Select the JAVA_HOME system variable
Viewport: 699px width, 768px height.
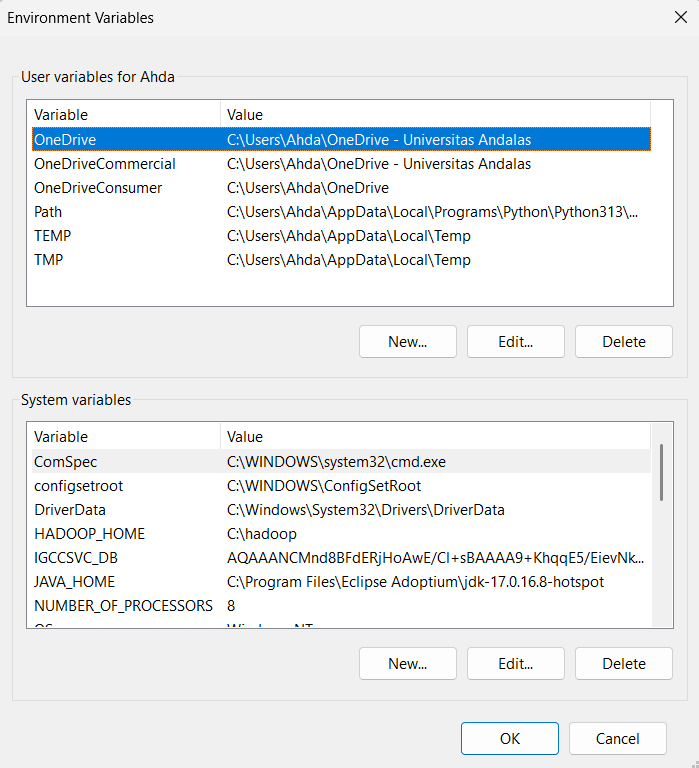(x=74, y=582)
